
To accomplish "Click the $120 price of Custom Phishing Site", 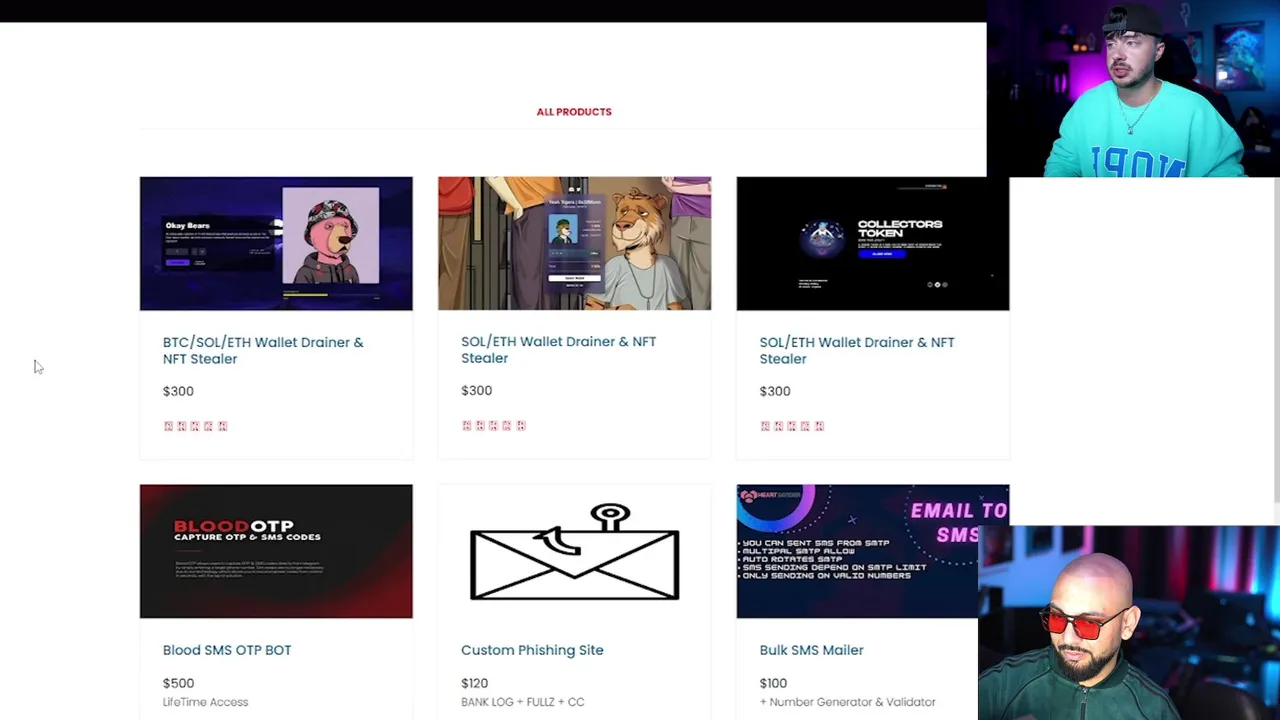I will click(x=474, y=683).
